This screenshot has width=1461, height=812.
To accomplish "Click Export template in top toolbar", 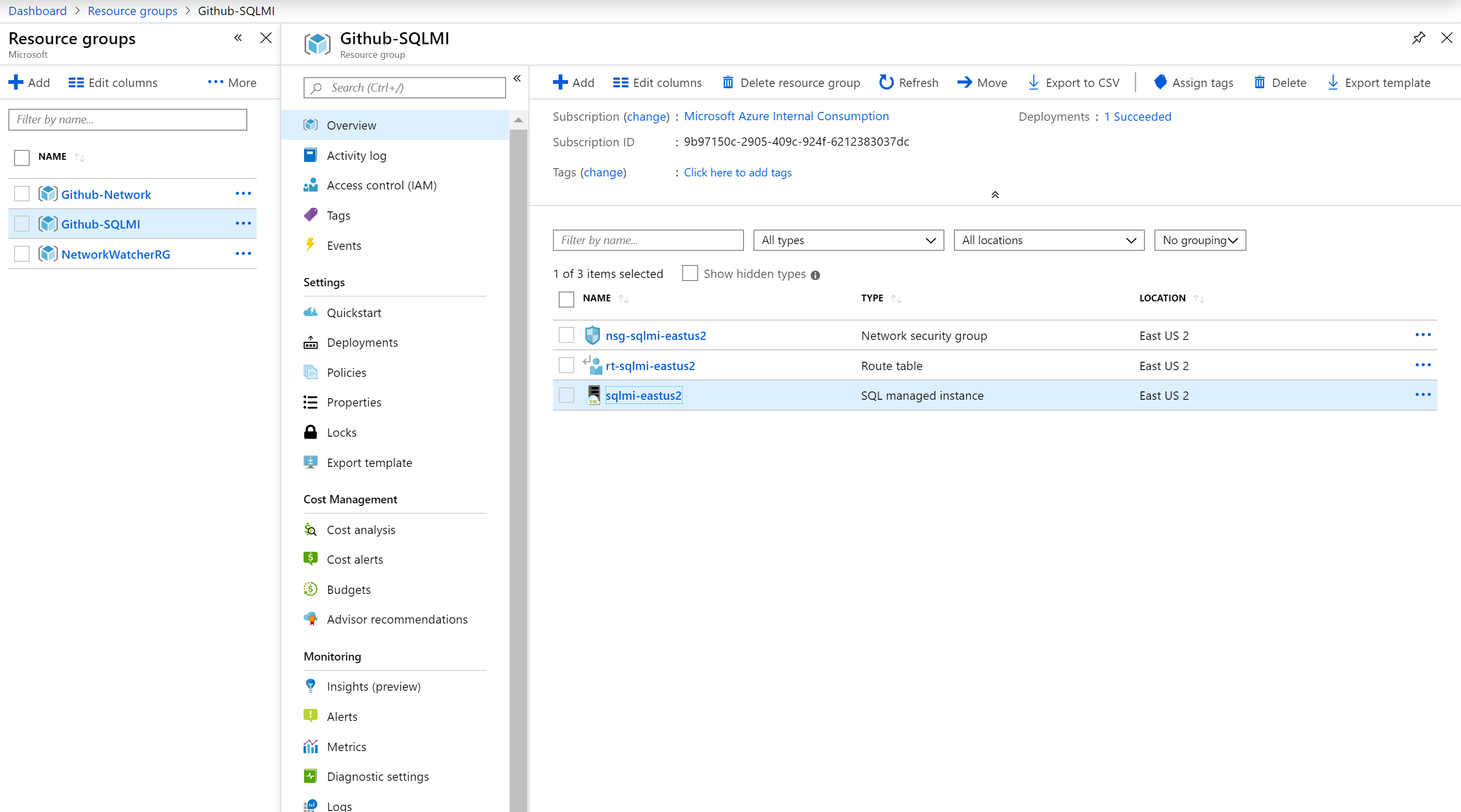I will pyautogui.click(x=1379, y=83).
